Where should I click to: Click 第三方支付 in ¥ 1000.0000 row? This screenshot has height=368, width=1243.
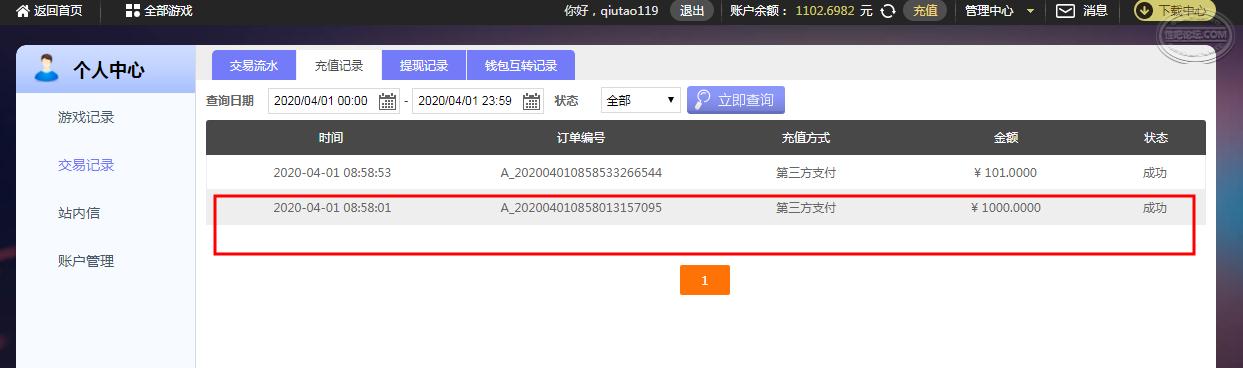coord(806,208)
